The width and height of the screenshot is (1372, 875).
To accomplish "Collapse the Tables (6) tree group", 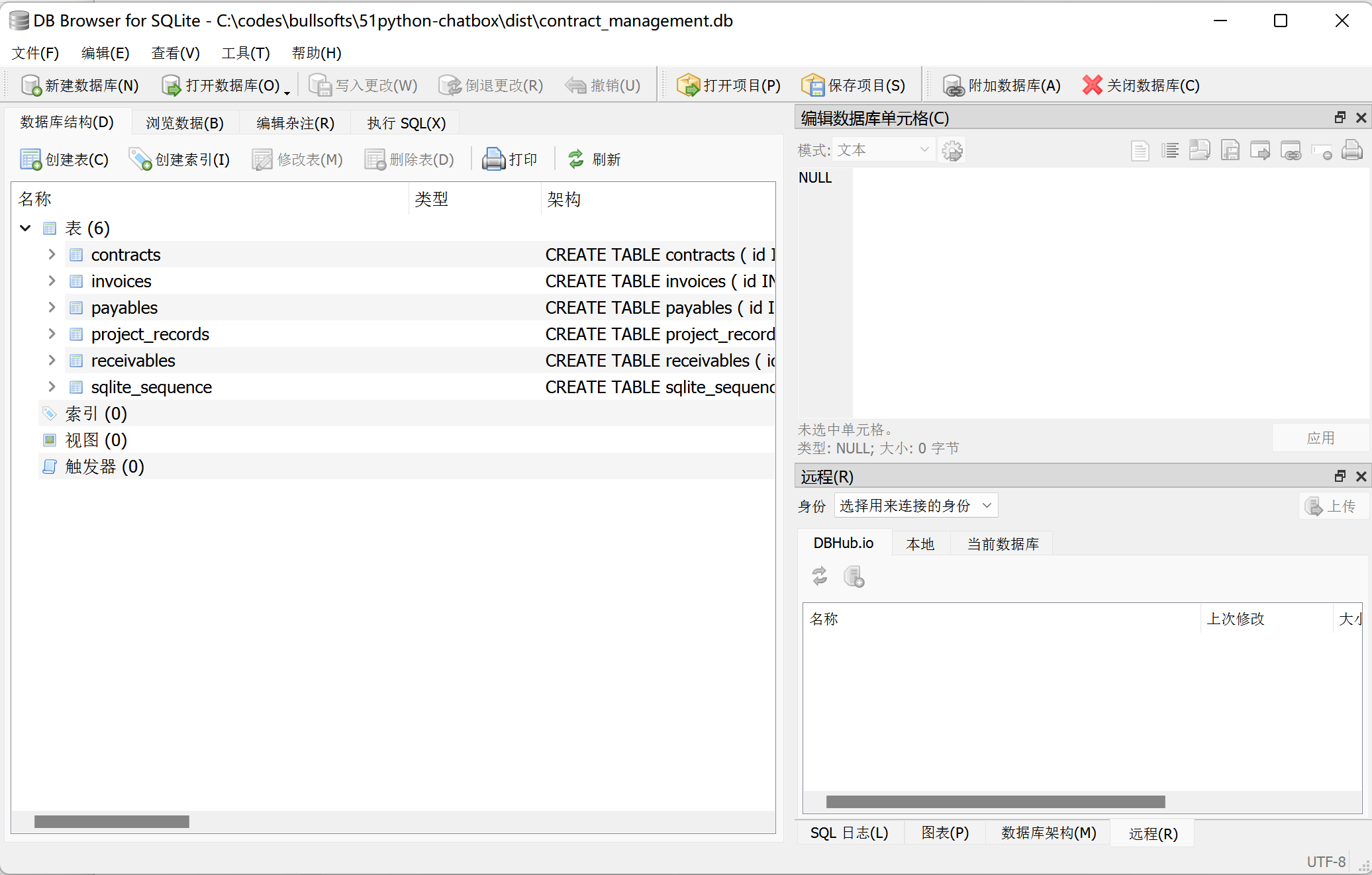I will pos(26,228).
